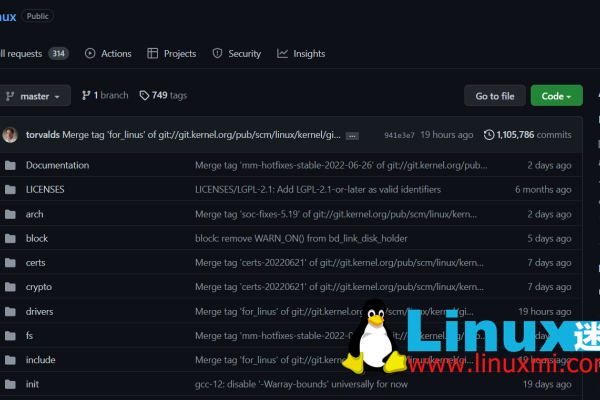Expand commit message ellipsis button
This screenshot has height=400, width=600.
tap(352, 136)
